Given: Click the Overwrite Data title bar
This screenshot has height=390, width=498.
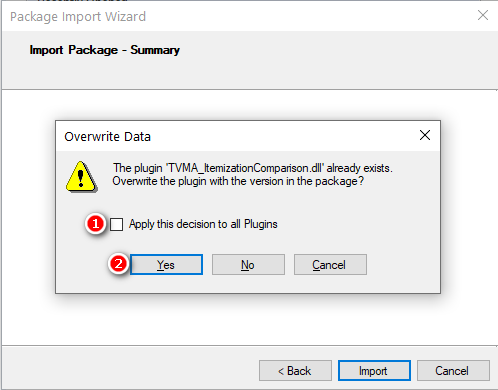Looking at the screenshot, I should (x=233, y=136).
